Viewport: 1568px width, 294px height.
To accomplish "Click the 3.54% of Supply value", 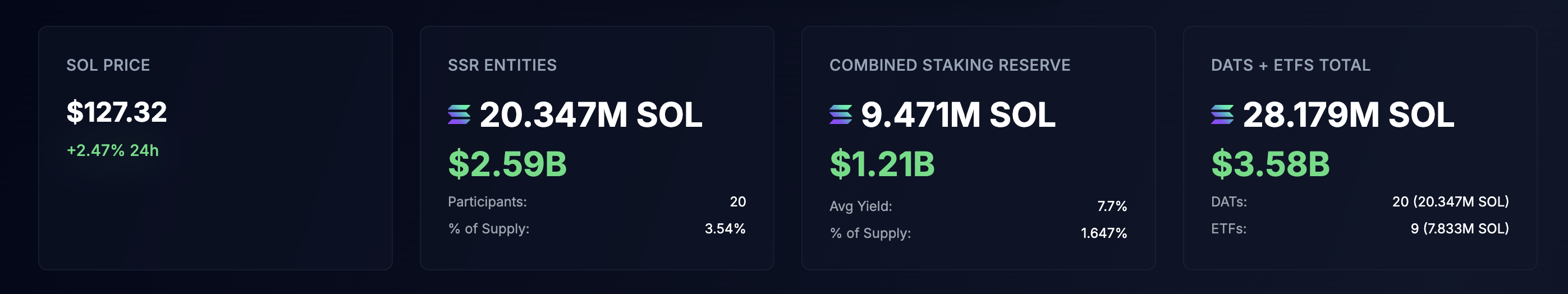I will [725, 228].
